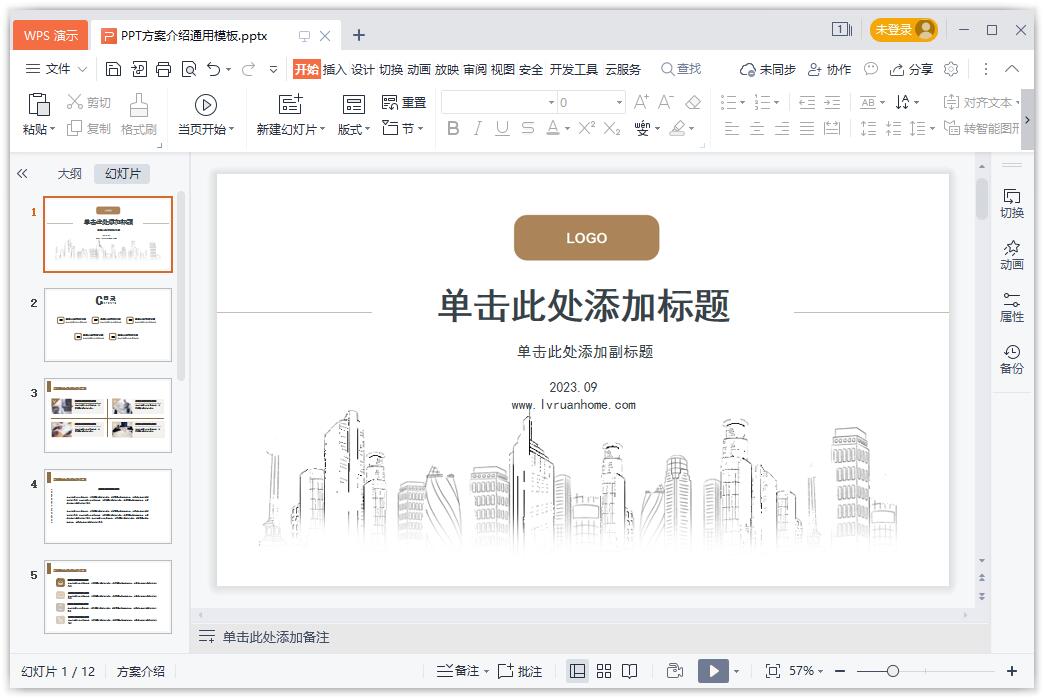Open the 动画 animation side panel
The height and width of the screenshot is (698, 1044).
click(1011, 255)
